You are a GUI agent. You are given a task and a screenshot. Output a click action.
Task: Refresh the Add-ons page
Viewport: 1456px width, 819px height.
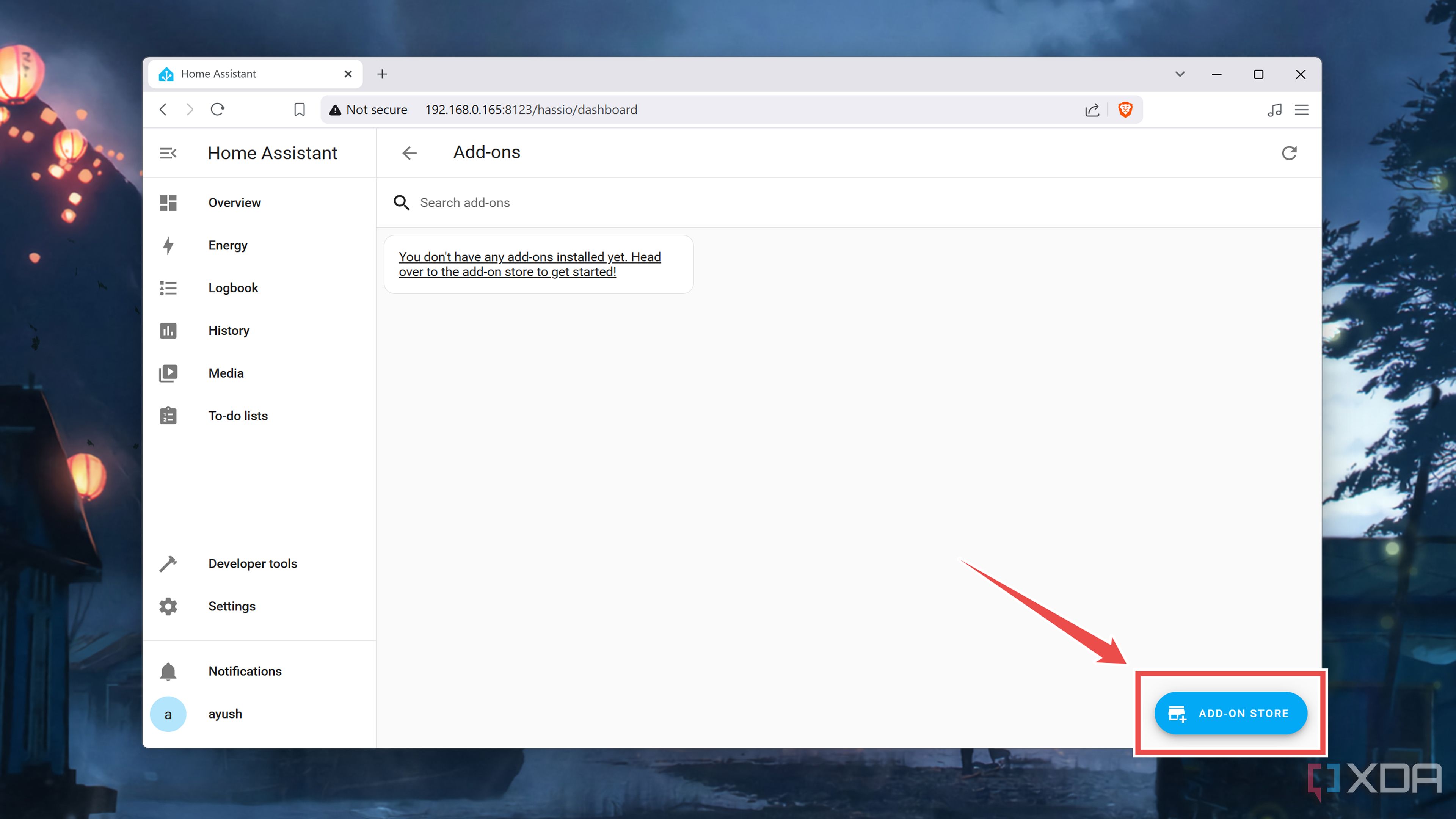point(1289,152)
